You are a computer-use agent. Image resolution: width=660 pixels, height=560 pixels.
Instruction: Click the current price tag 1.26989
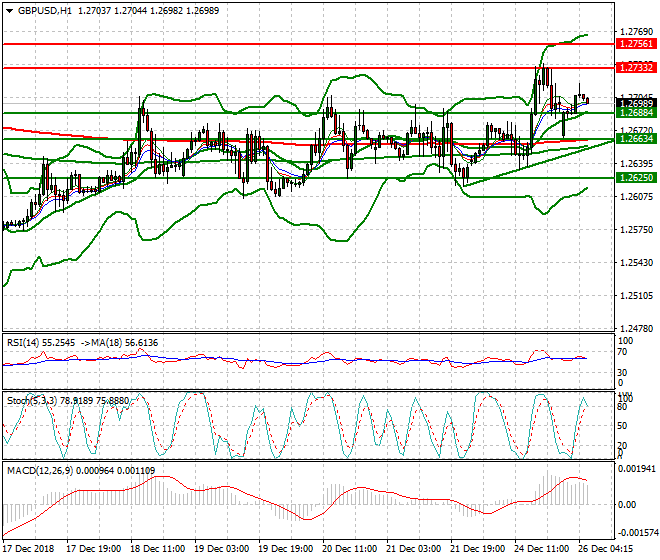coord(637,103)
